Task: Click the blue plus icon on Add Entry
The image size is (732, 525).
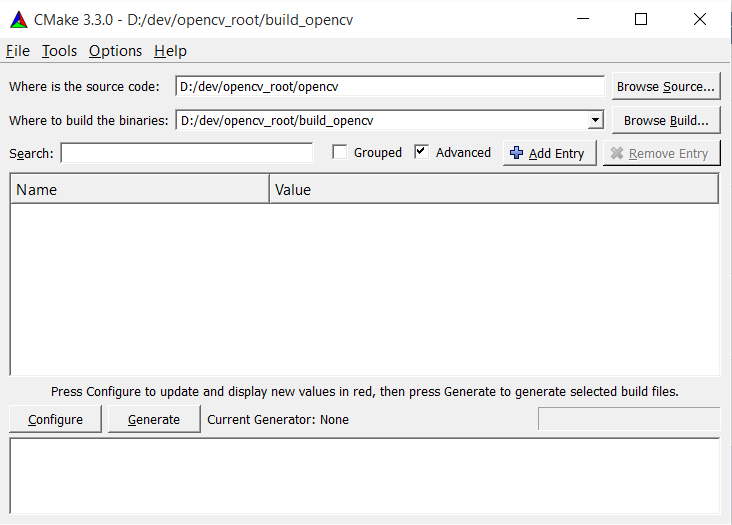Action: 516,153
